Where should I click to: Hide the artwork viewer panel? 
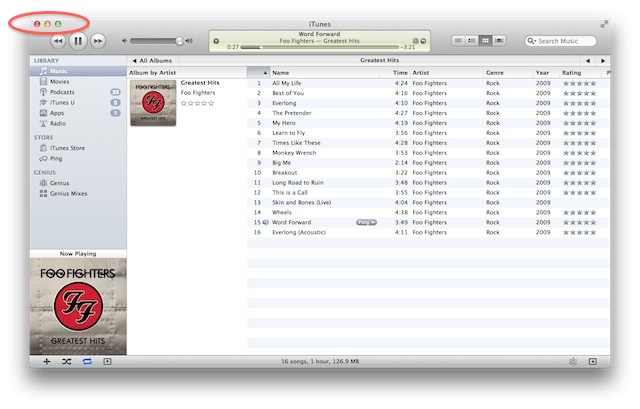click(x=107, y=362)
